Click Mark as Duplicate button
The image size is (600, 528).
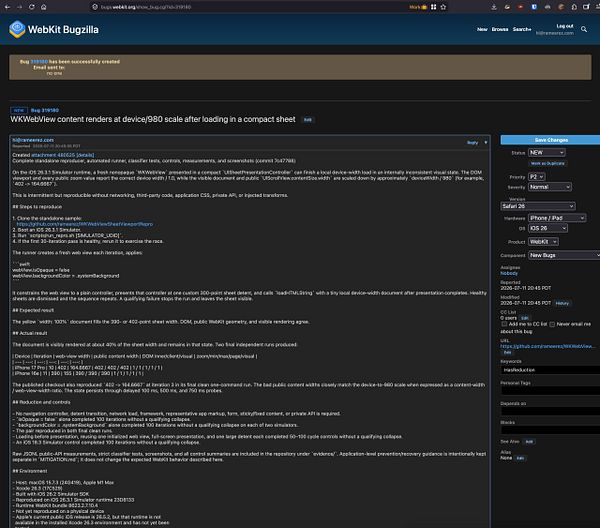click(548, 163)
